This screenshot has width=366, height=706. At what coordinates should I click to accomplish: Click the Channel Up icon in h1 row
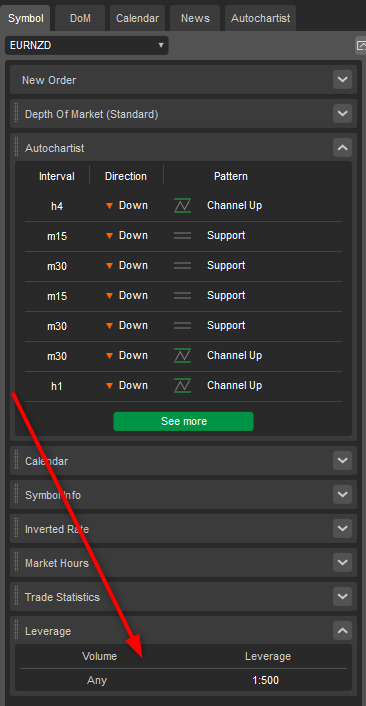click(182, 385)
